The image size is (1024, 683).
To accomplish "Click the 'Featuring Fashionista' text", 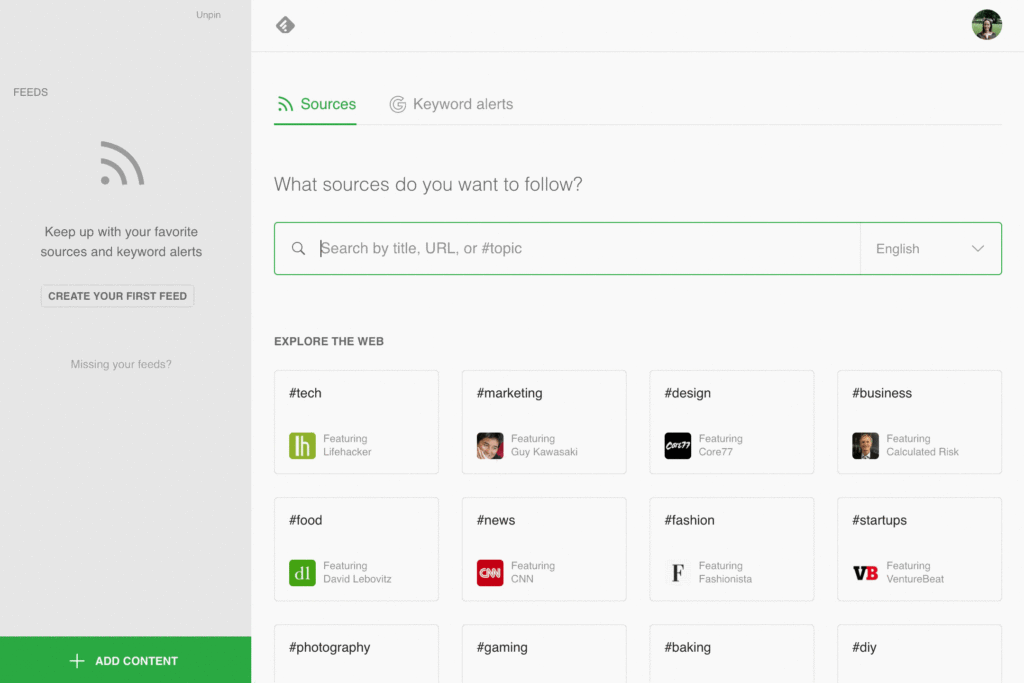I will point(726,572).
